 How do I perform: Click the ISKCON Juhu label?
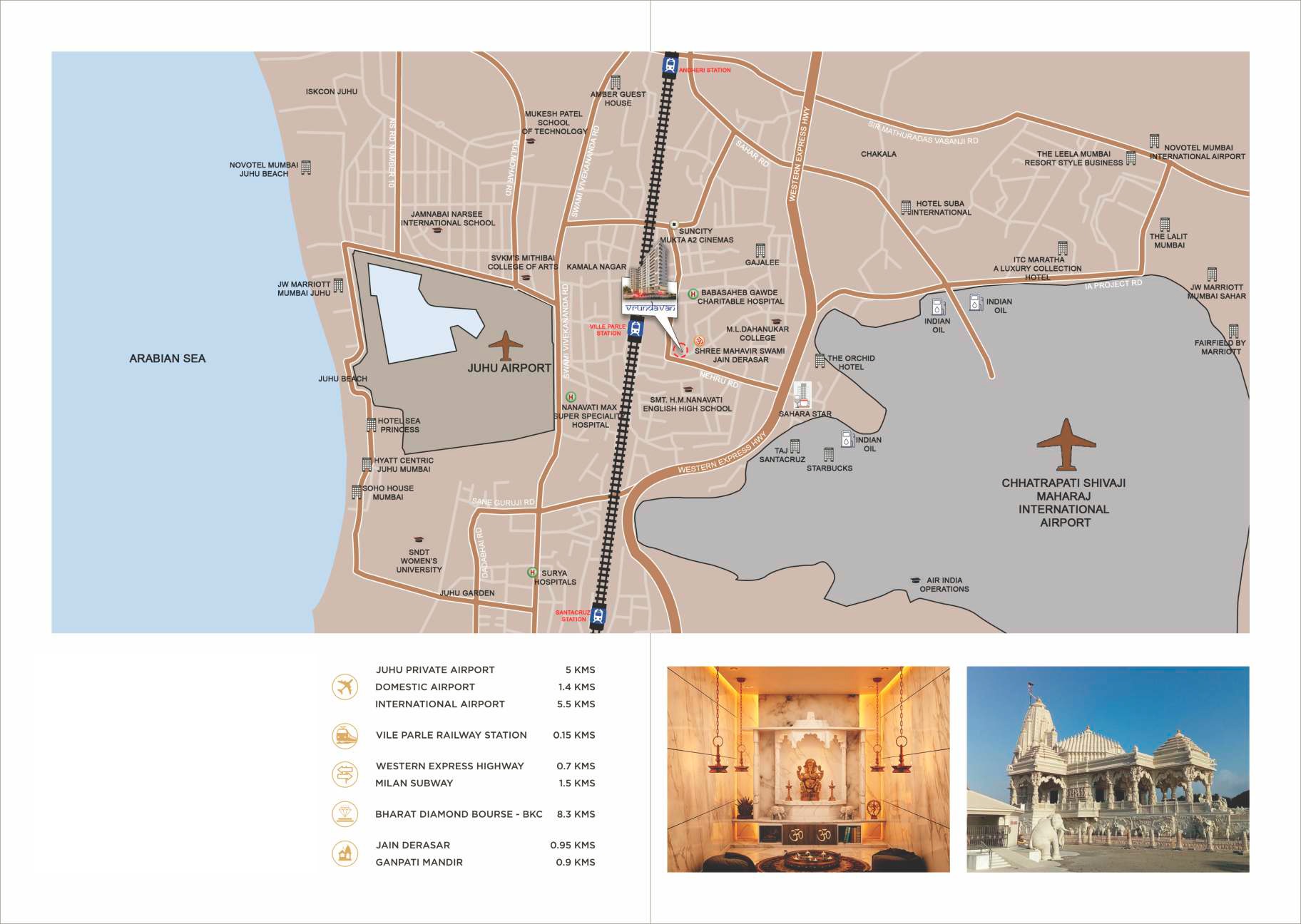click(331, 92)
